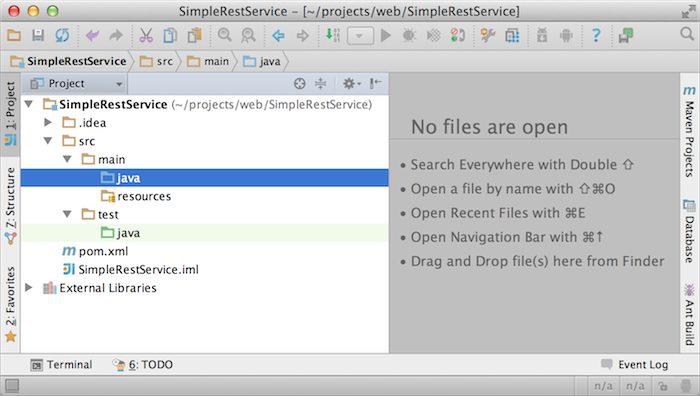Select the .idea folder row
The image size is (700, 396).
tap(204, 123)
